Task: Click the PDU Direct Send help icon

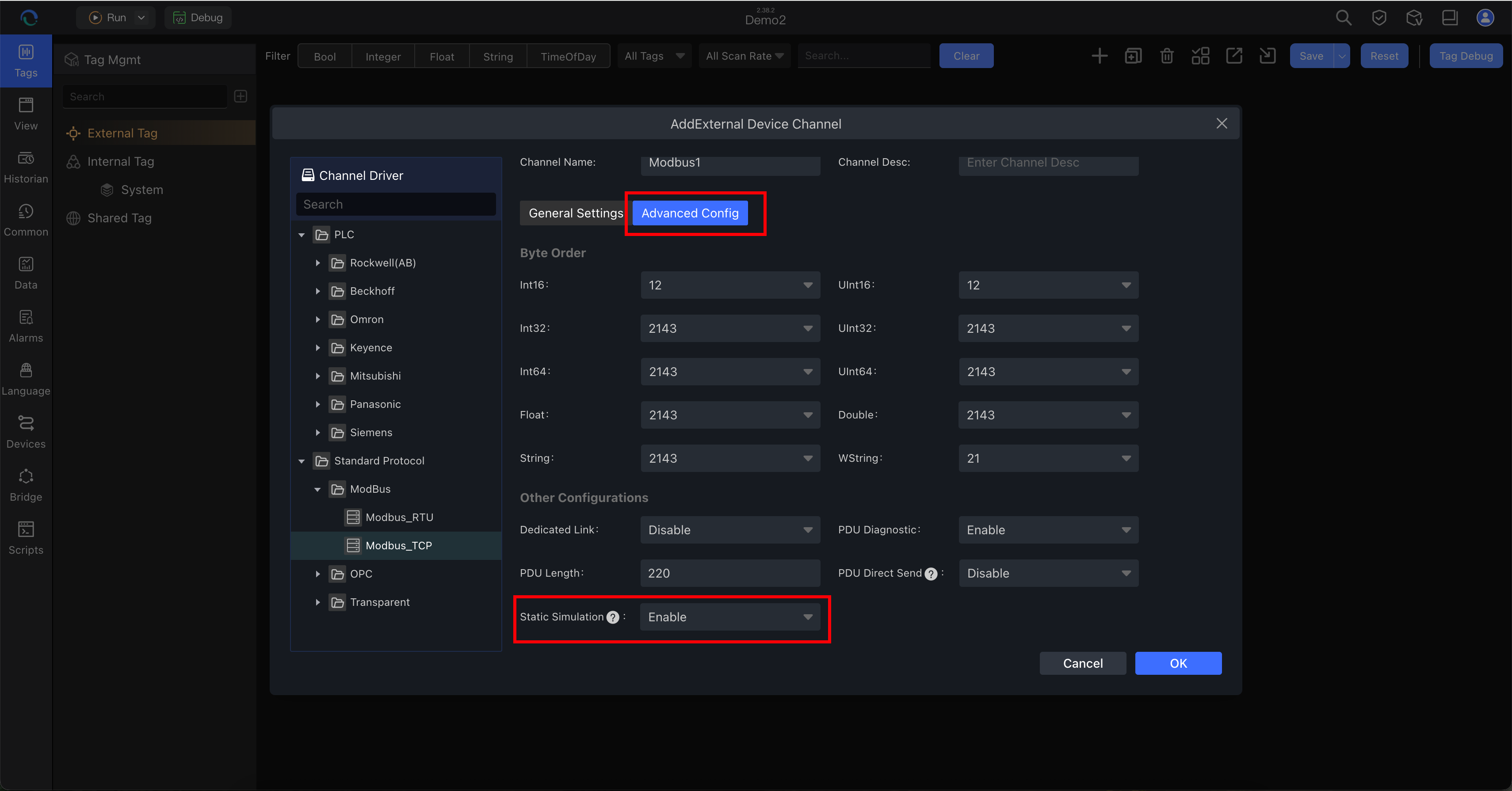Action: pos(931,574)
